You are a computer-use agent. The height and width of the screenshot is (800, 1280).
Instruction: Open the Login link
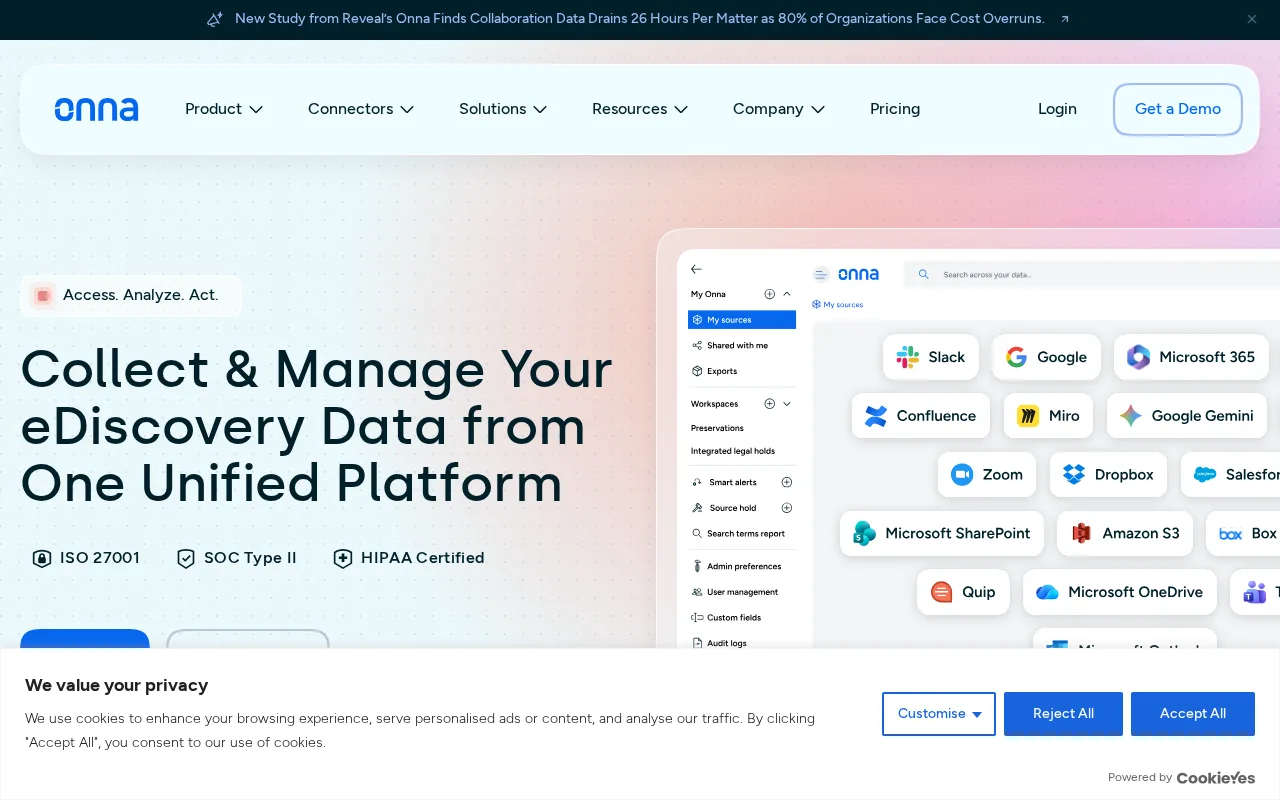[1057, 109]
